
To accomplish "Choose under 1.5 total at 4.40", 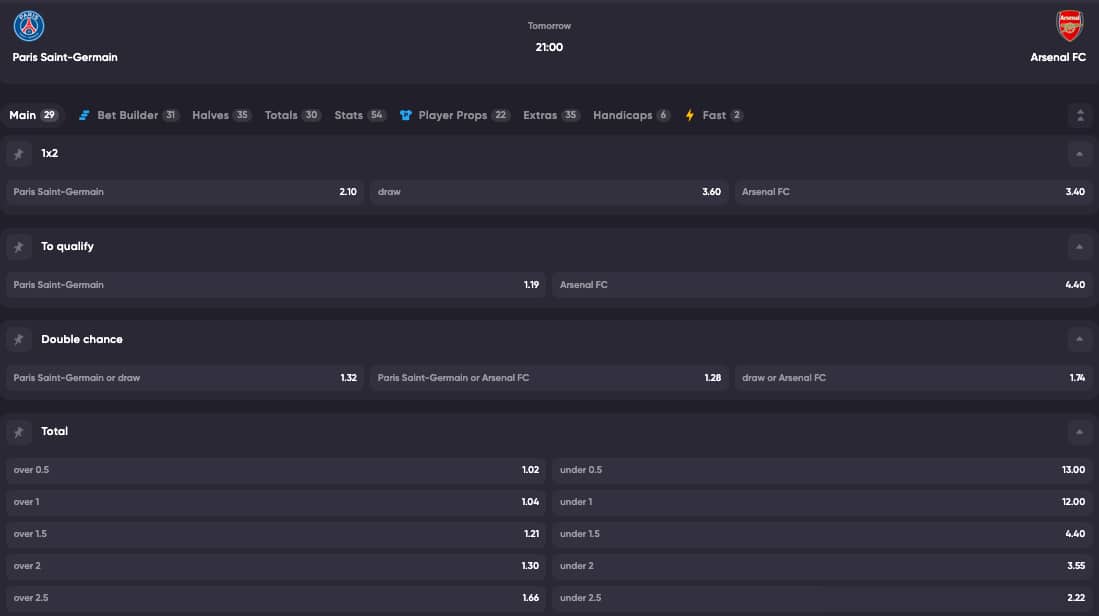I will click(x=822, y=534).
